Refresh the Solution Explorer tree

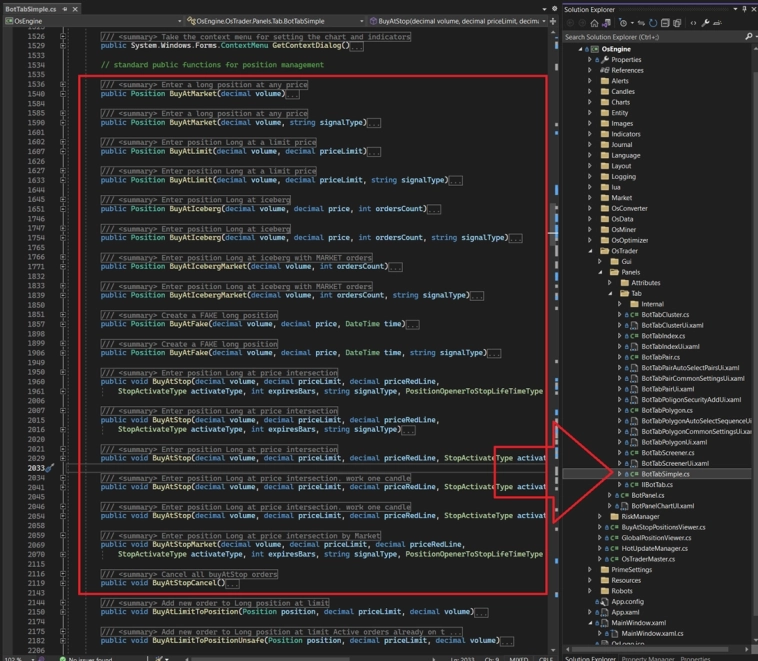(653, 22)
